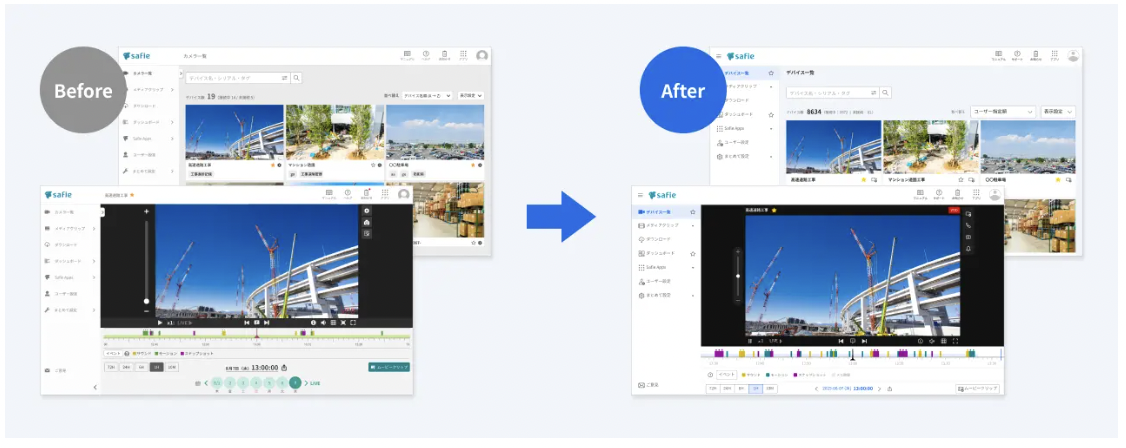The height and width of the screenshot is (448, 1126).
Task: Toggle favorite star on first Before camera card
Action: point(272,164)
